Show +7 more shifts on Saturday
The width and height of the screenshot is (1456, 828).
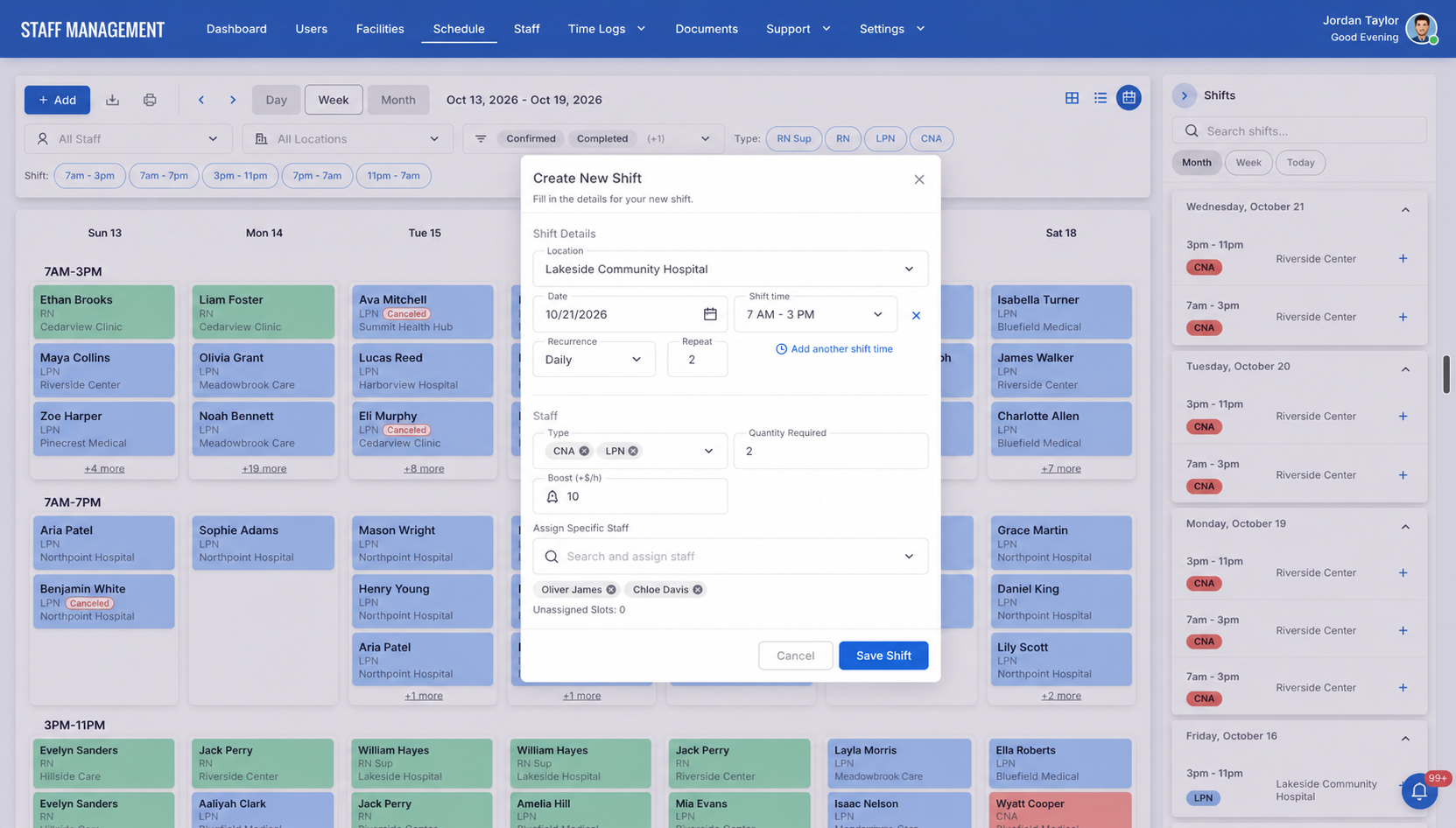point(1061,469)
